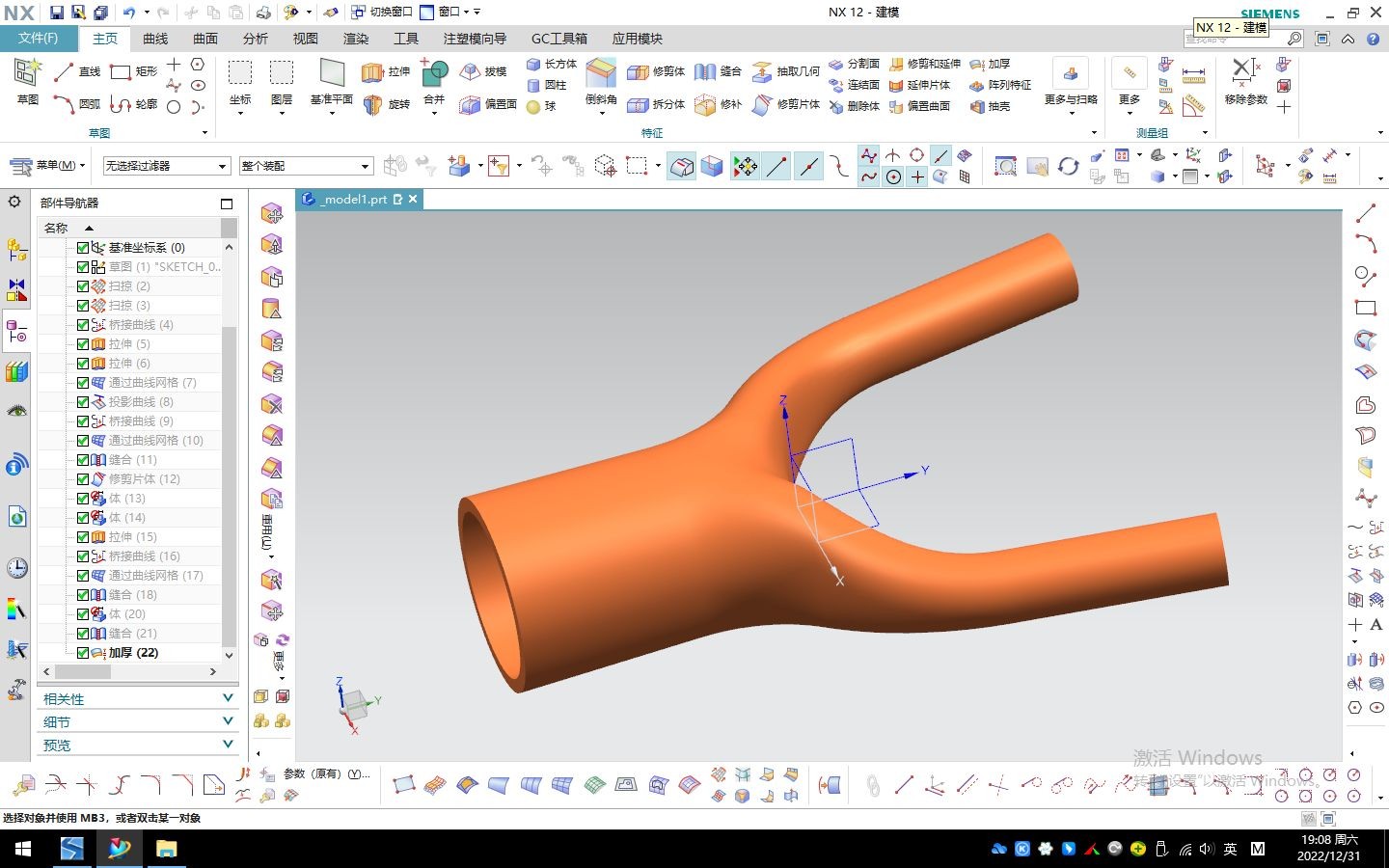Click the 倒斜角 chamfer tool
This screenshot has width=1389, height=868.
point(600,82)
